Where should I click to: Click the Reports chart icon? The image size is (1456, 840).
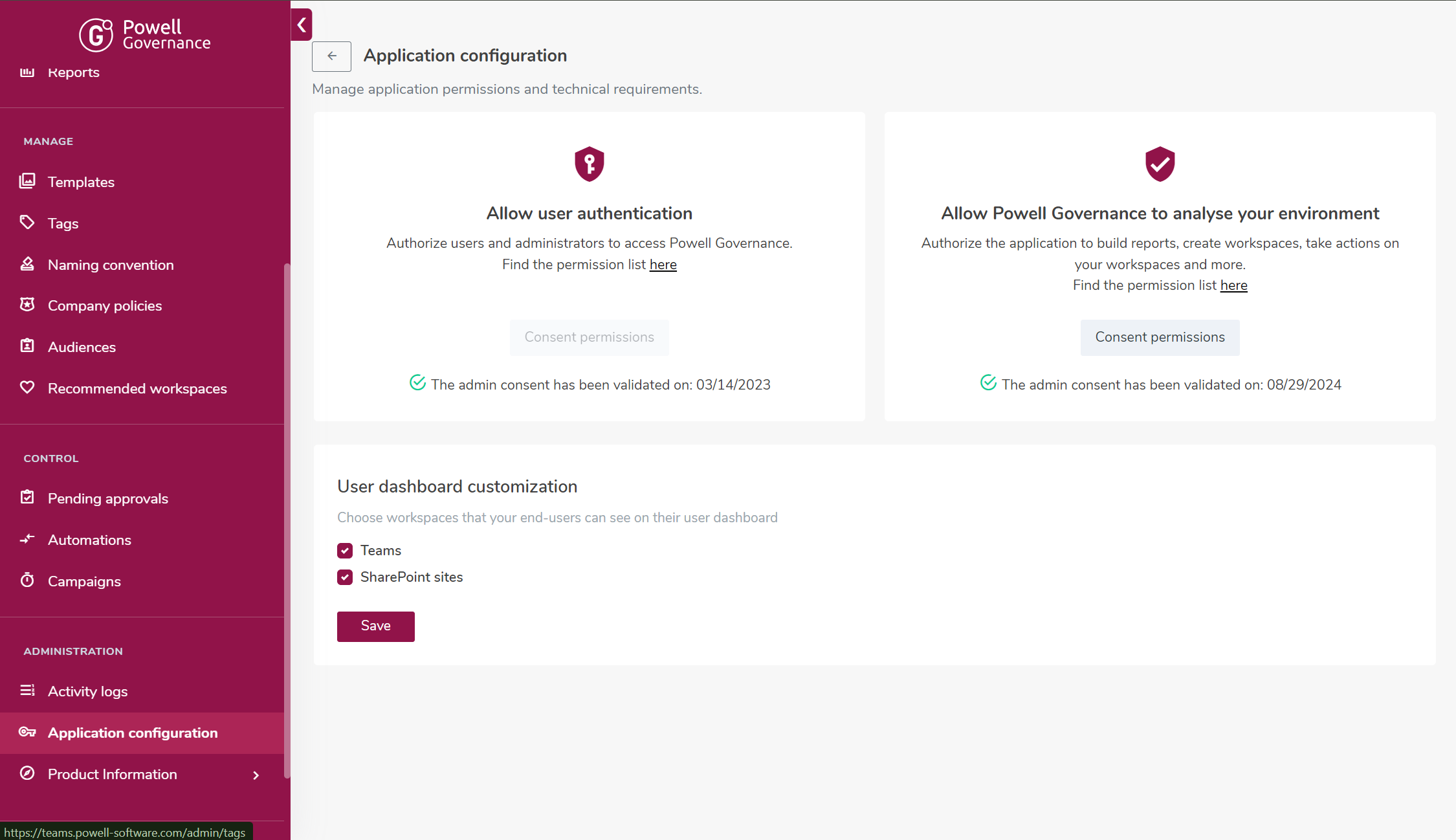27,72
